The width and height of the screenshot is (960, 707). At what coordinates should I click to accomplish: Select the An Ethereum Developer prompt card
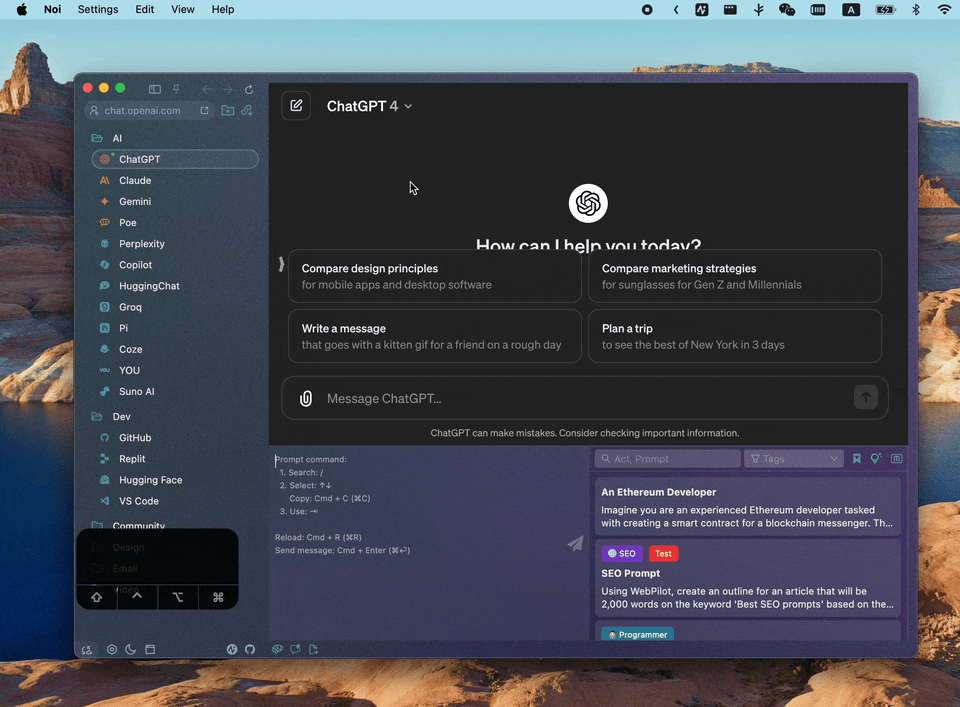[748, 507]
